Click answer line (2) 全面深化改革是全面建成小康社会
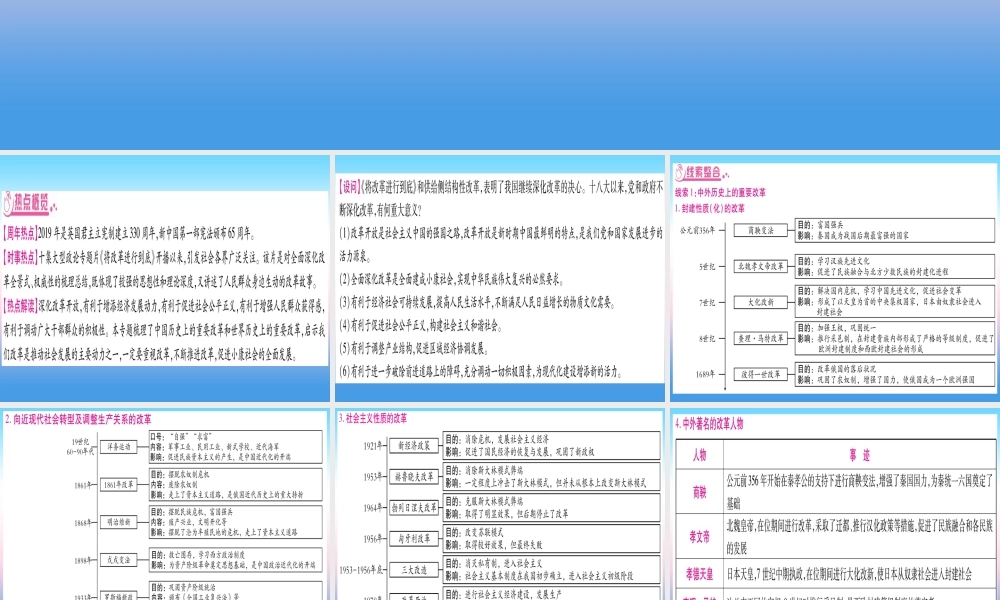1000x600 pixels. click(x=452, y=279)
